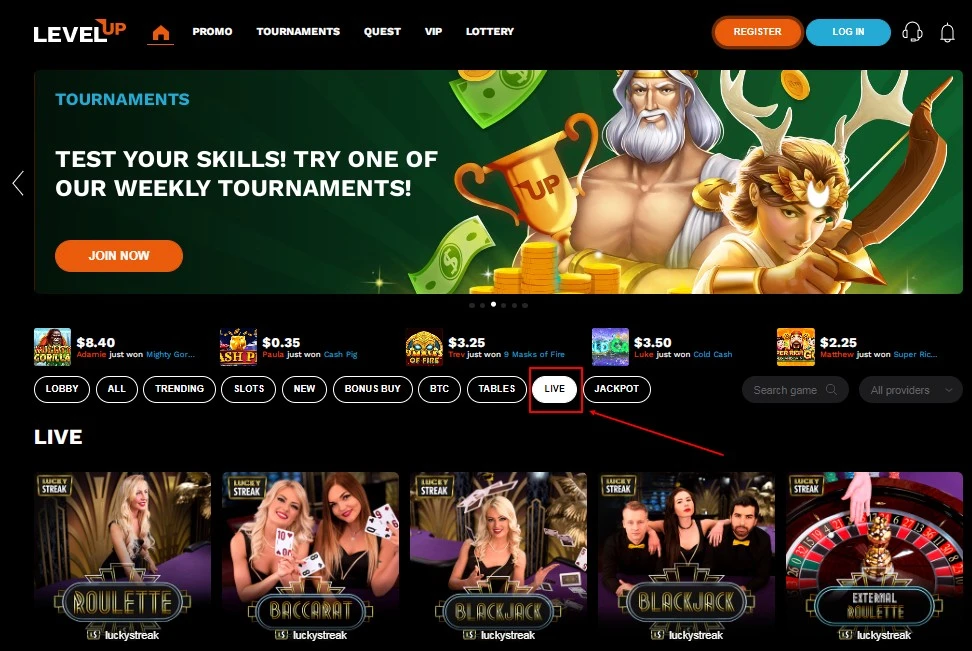Select the Jackpot category tab
The image size is (972, 651).
[x=617, y=389]
